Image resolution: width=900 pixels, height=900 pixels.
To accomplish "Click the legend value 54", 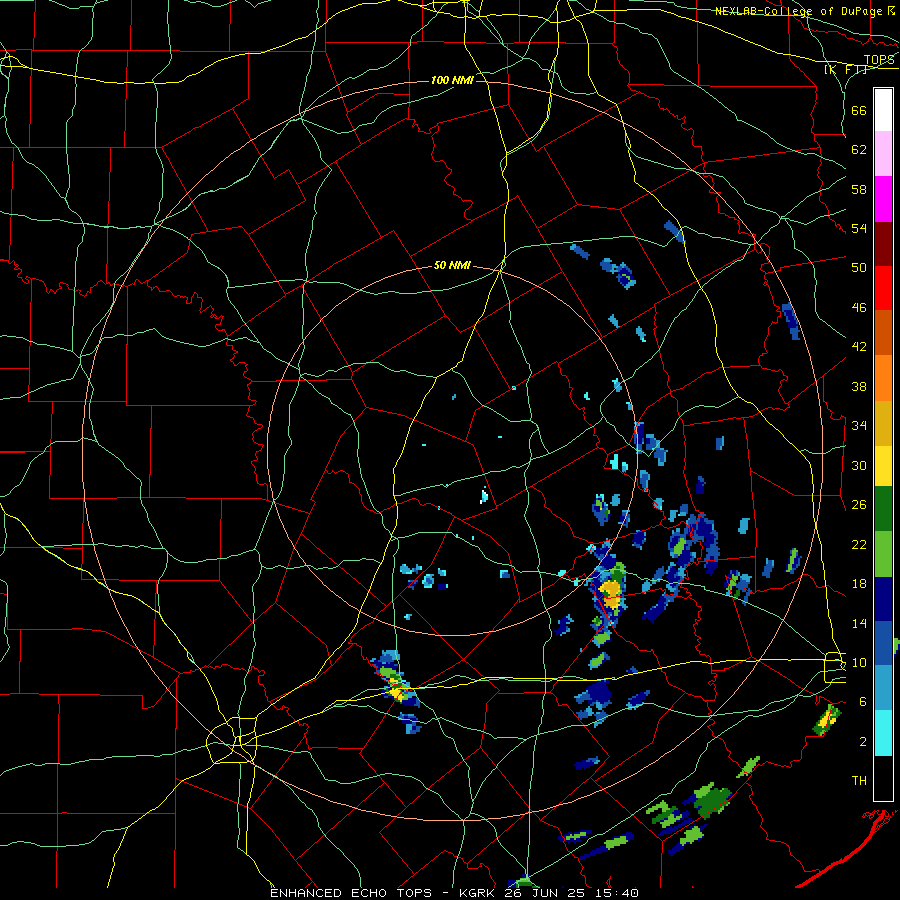I will [x=859, y=228].
